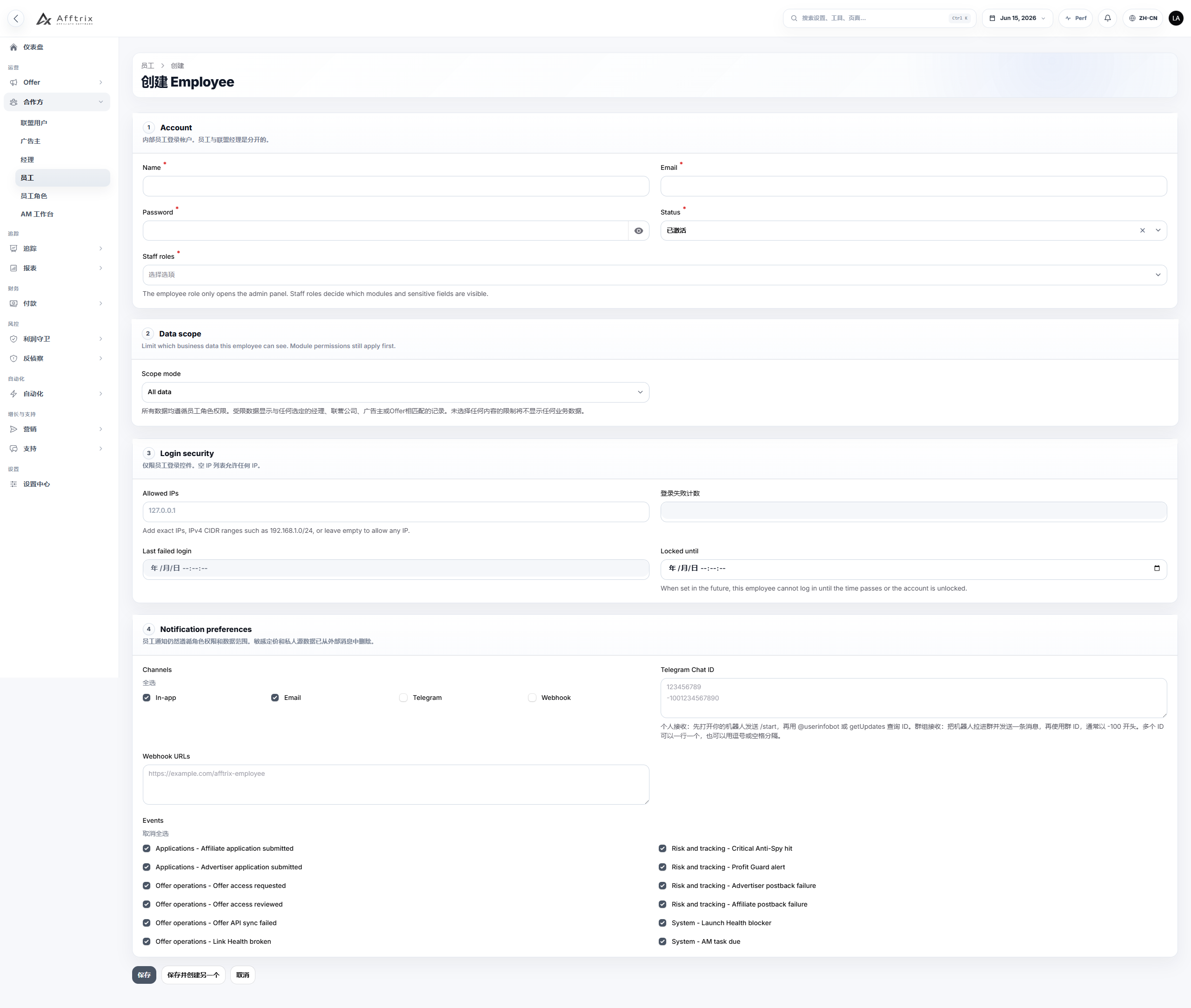Open calendar picker in Locked until

point(1157,568)
